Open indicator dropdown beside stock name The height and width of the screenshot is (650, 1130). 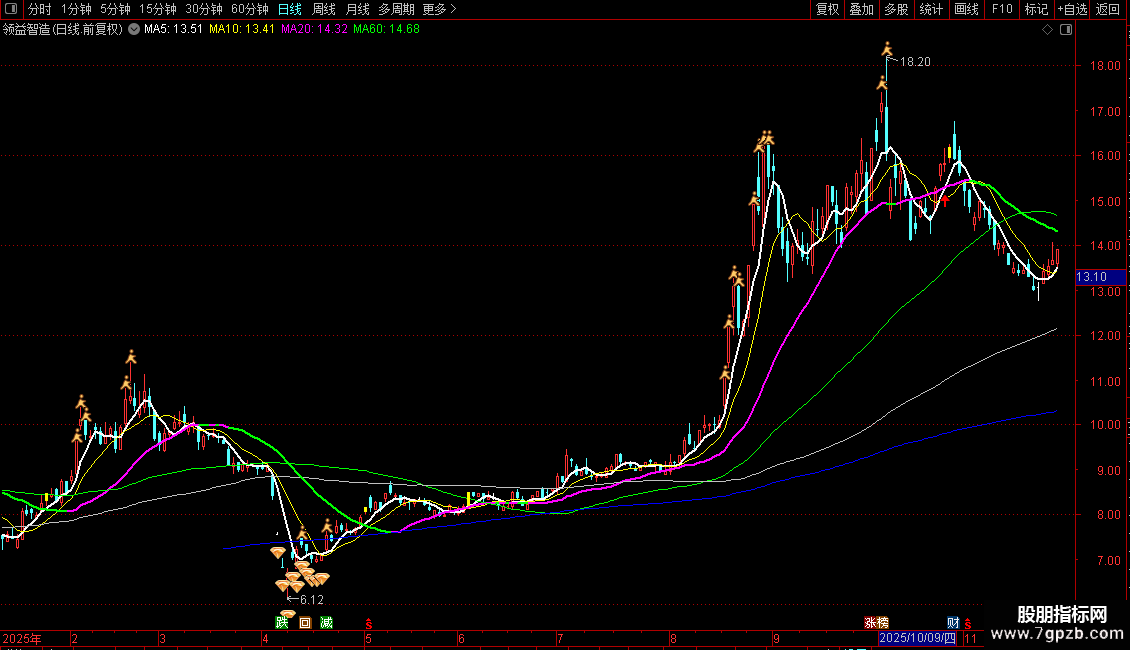point(134,30)
